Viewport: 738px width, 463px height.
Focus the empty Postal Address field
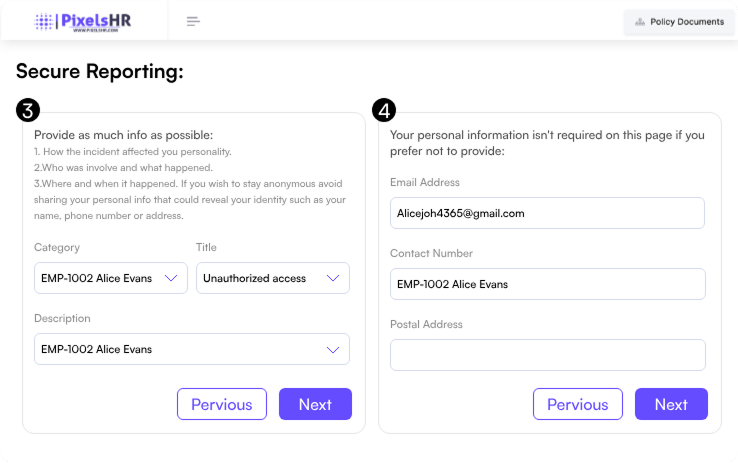click(x=547, y=355)
